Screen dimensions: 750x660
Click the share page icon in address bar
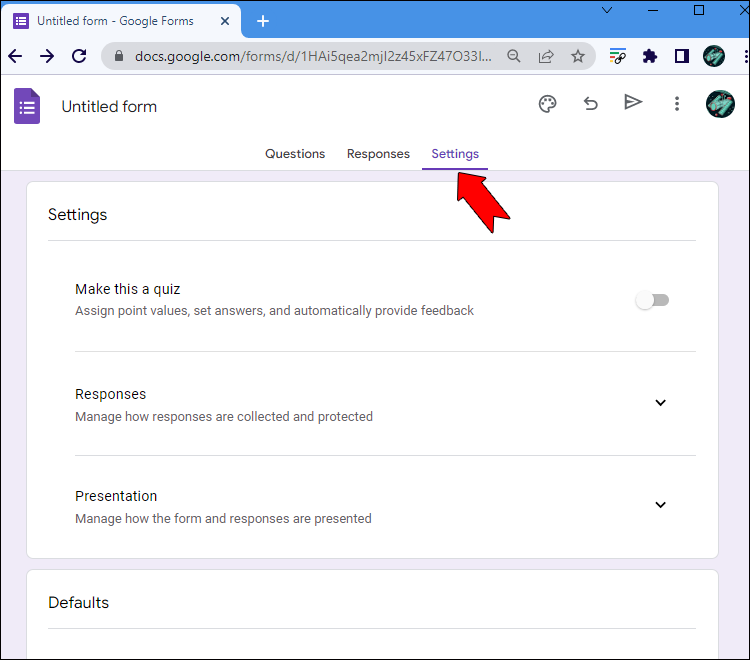pyautogui.click(x=546, y=57)
